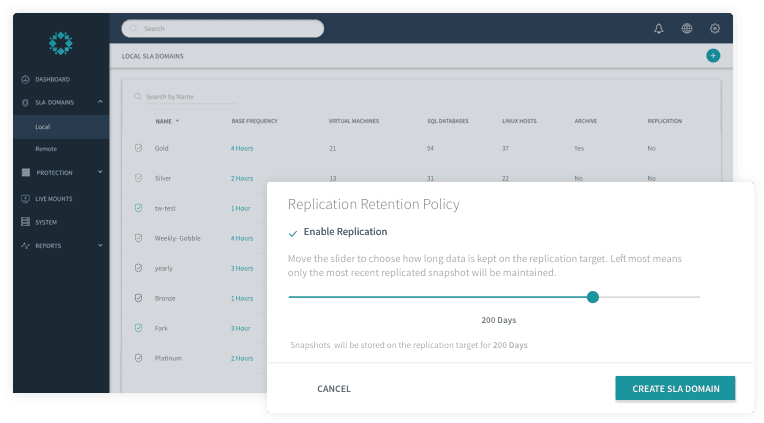This screenshot has width=764, height=423.
Task: Click the Create SLA Domain button
Action: (675, 388)
